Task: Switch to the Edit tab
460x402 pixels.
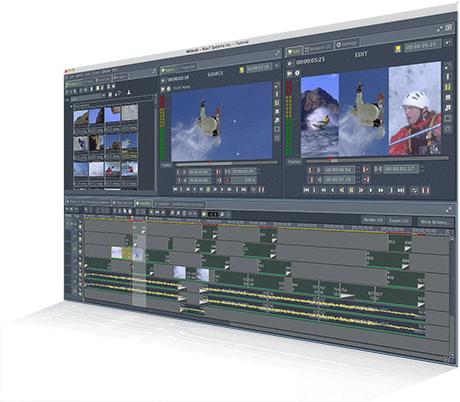Action: [294, 51]
